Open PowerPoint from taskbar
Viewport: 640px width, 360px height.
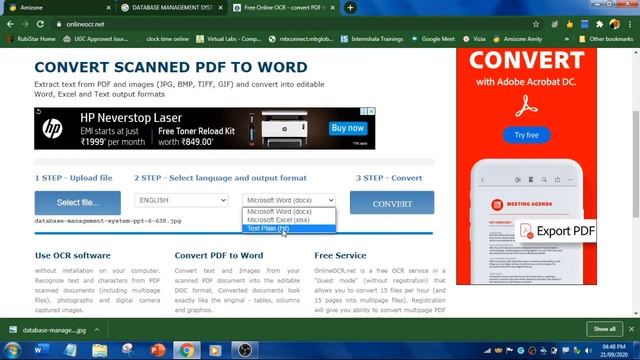(157, 350)
